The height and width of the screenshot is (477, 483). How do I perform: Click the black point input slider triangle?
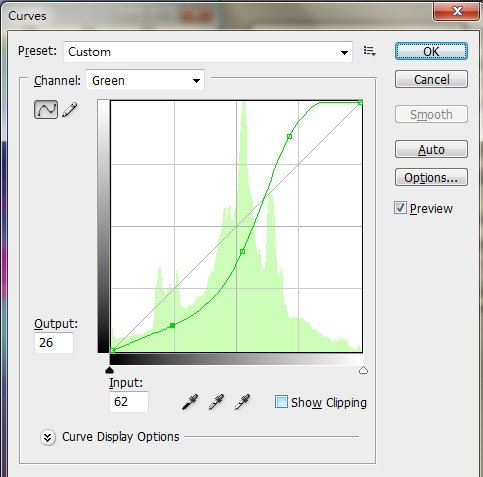pos(109,370)
